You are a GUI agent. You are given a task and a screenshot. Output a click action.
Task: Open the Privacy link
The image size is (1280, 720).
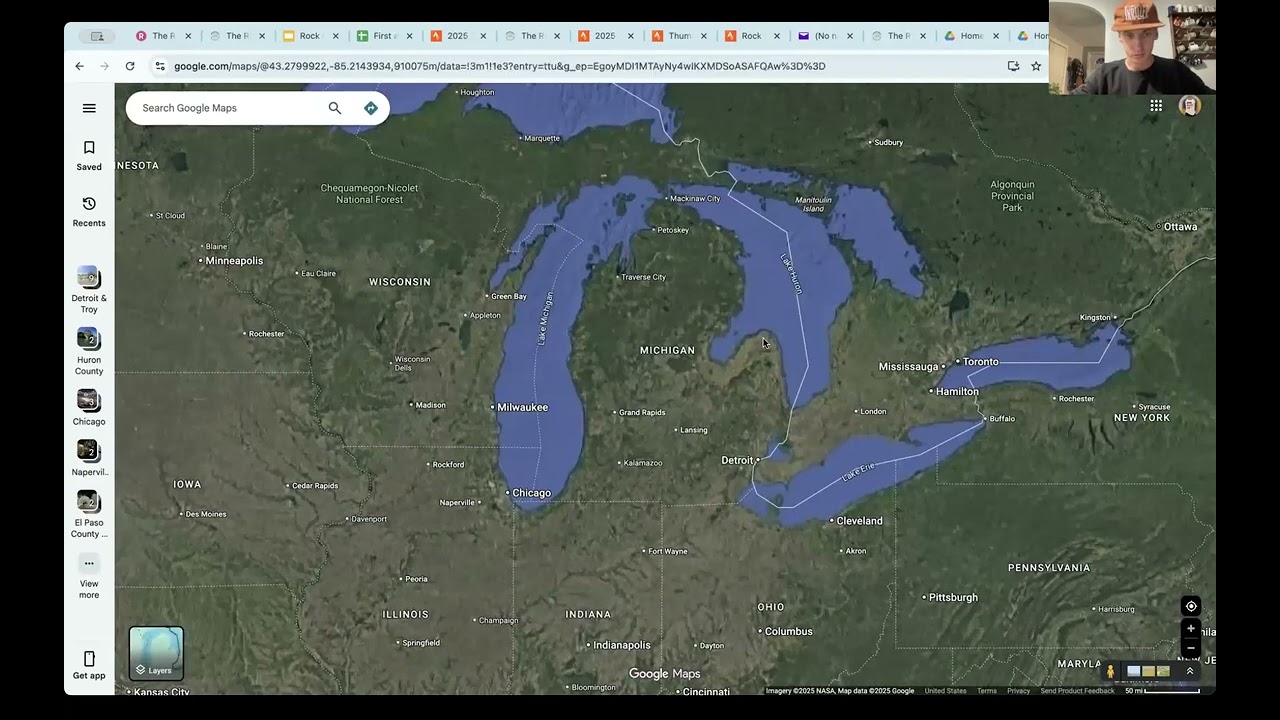point(1018,691)
